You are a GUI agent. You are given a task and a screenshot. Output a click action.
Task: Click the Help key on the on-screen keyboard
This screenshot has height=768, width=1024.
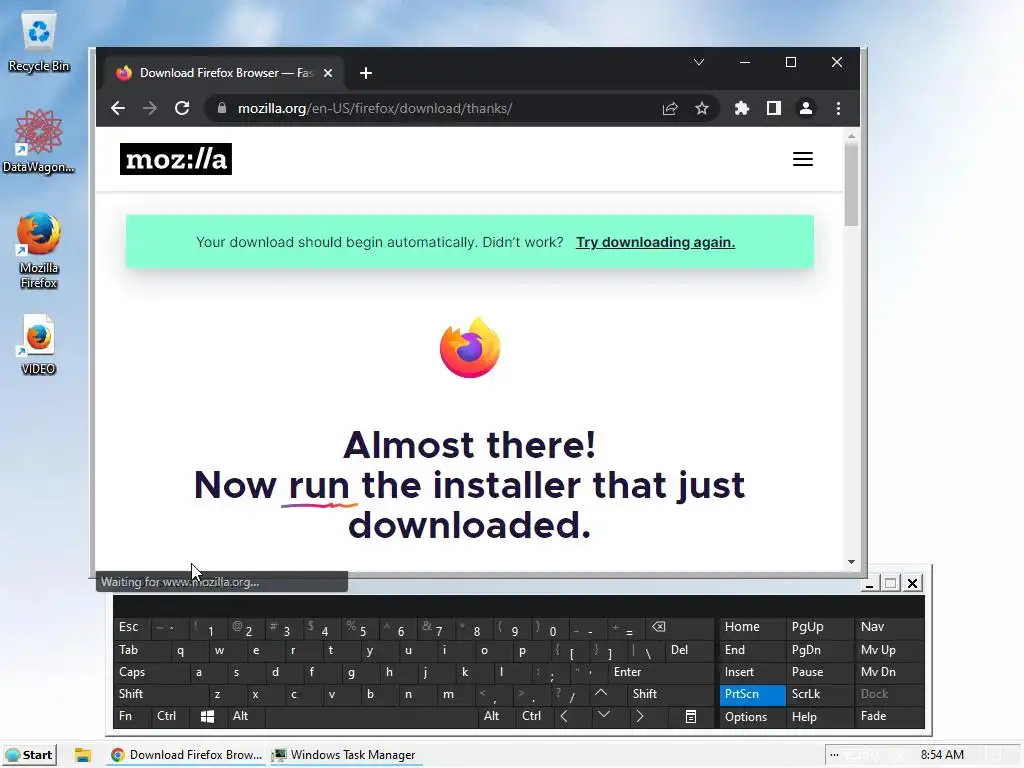pyautogui.click(x=819, y=716)
